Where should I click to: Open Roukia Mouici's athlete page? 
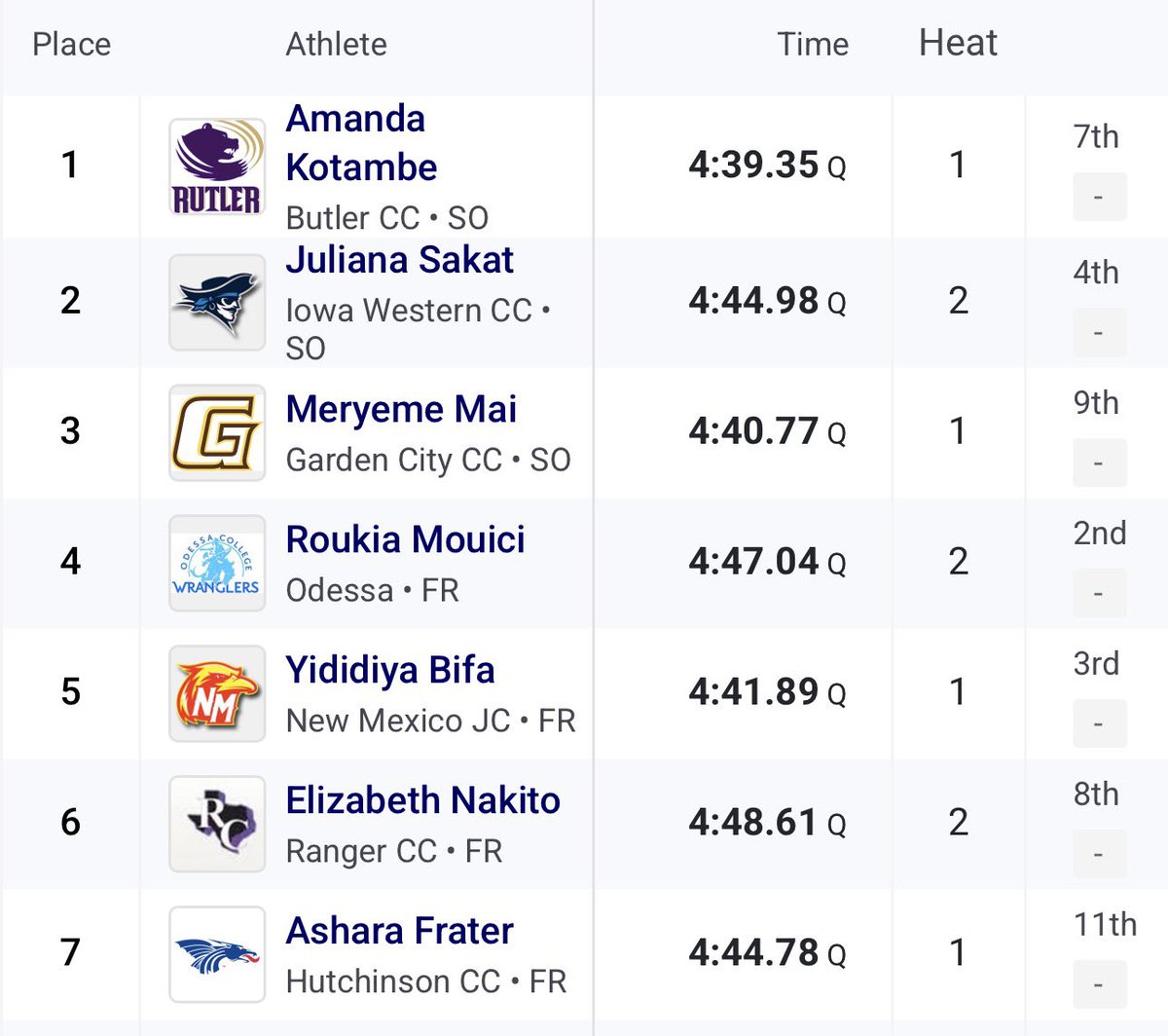click(405, 539)
